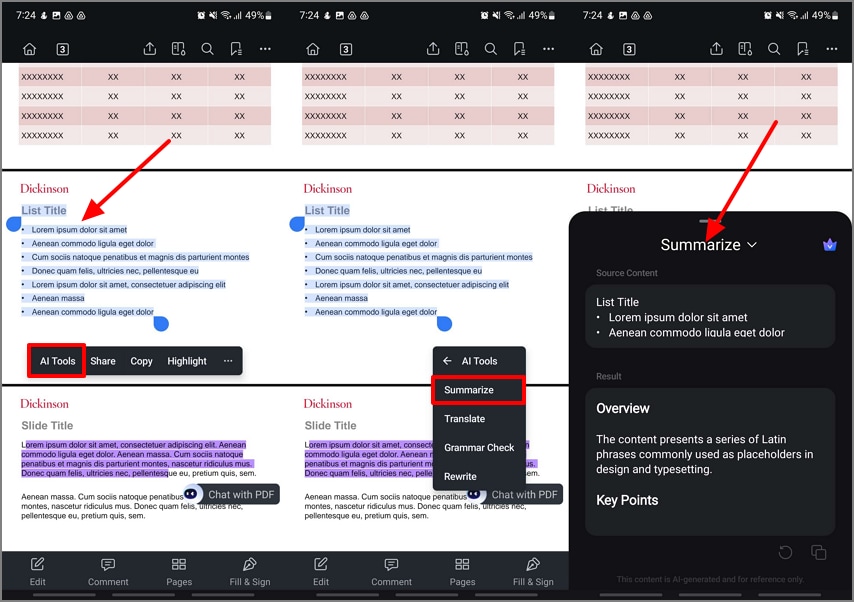Open bookmark list icon in screen with Summarize panel

click(x=803, y=49)
